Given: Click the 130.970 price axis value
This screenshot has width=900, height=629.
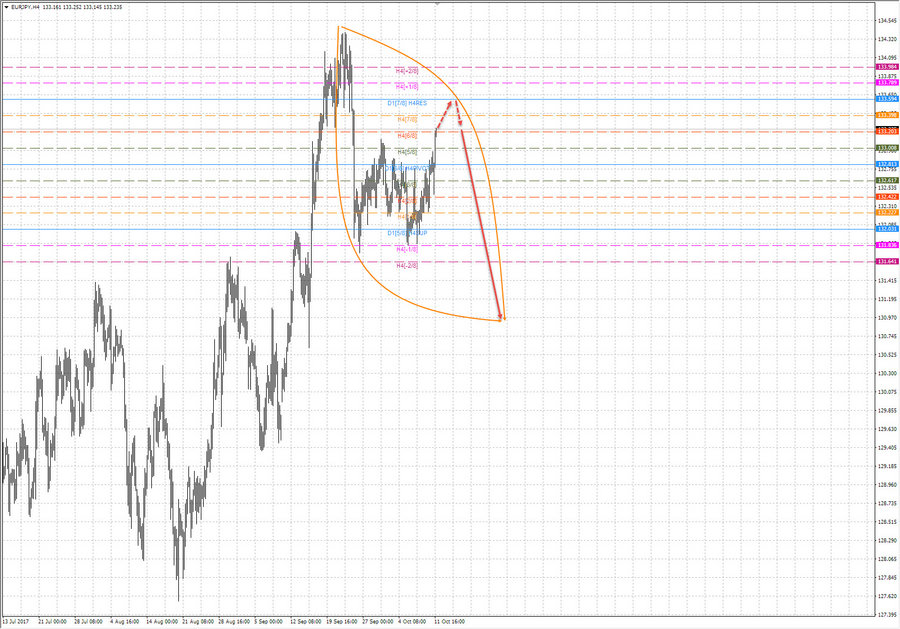Looking at the screenshot, I should coord(887,317).
